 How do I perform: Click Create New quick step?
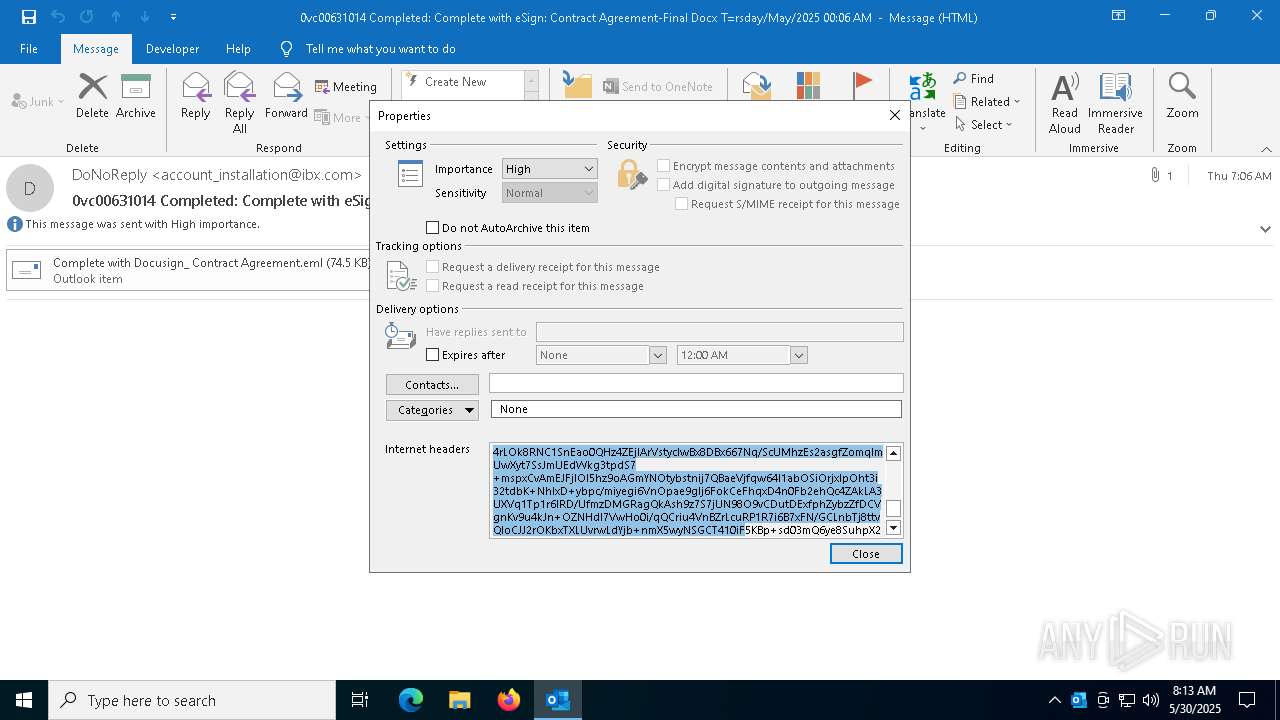pyautogui.click(x=463, y=82)
